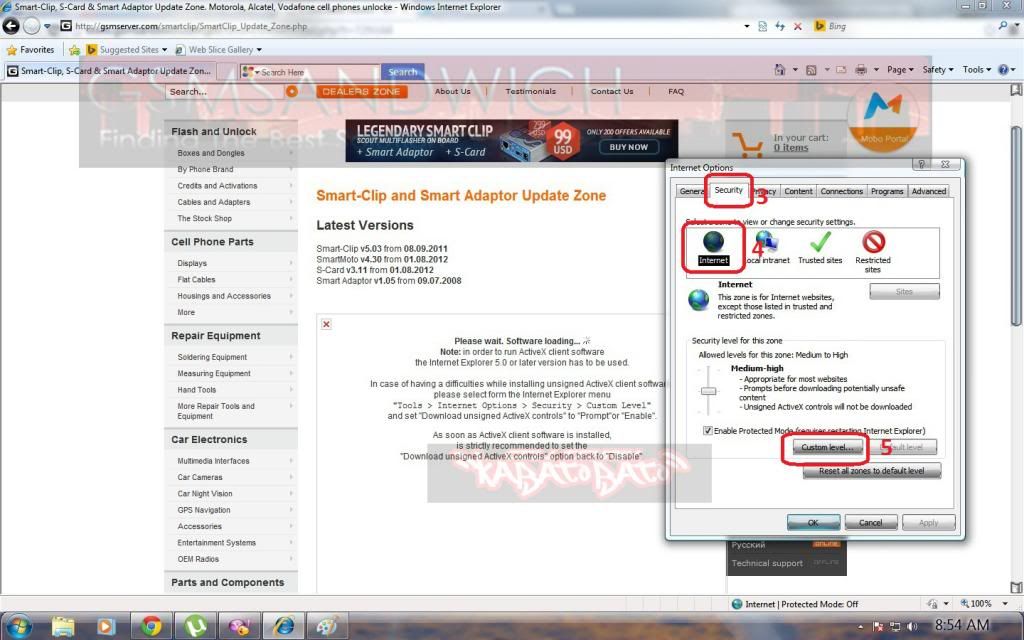The height and width of the screenshot is (640, 1024).
Task: Open the Print dropdown arrow
Action: click(x=876, y=70)
